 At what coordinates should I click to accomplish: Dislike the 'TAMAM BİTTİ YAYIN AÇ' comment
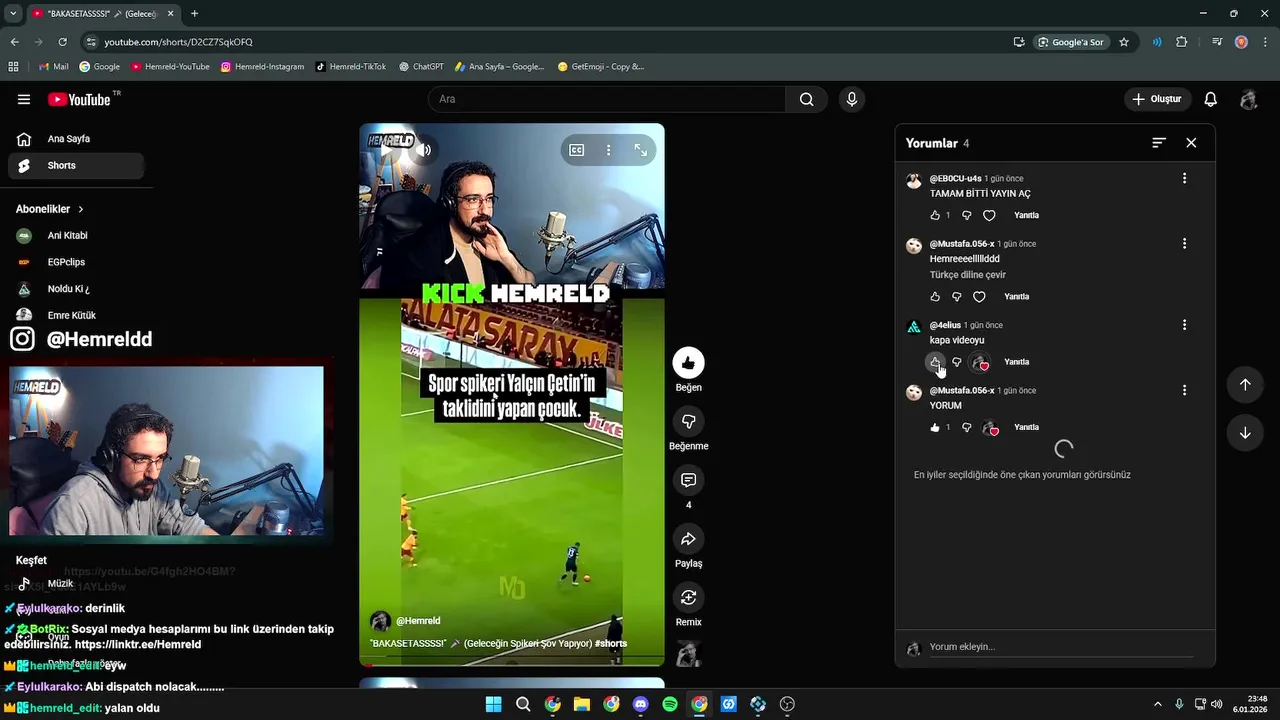[x=966, y=215]
